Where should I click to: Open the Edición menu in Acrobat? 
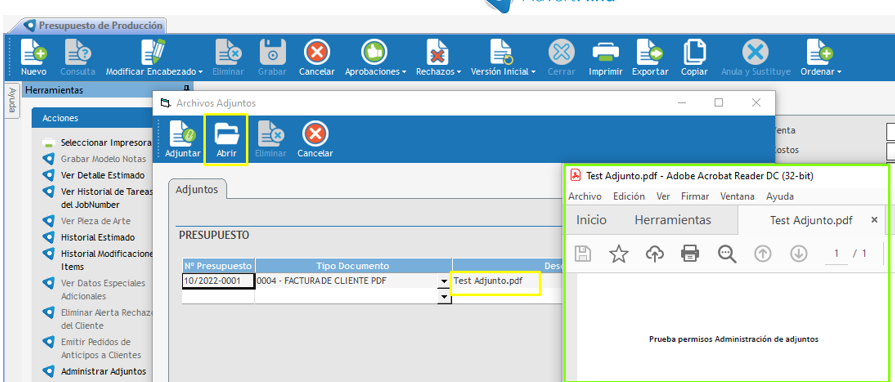coord(629,196)
